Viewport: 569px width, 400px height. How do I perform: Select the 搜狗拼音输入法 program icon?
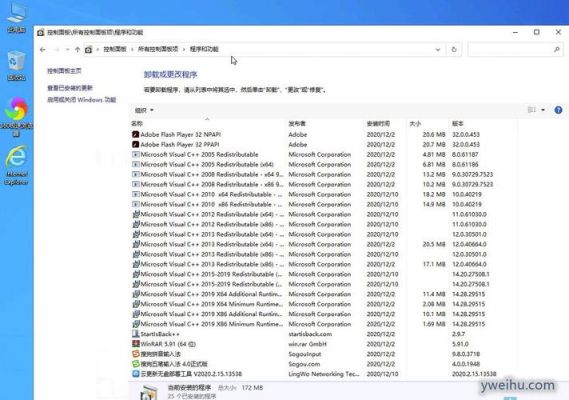(x=136, y=354)
